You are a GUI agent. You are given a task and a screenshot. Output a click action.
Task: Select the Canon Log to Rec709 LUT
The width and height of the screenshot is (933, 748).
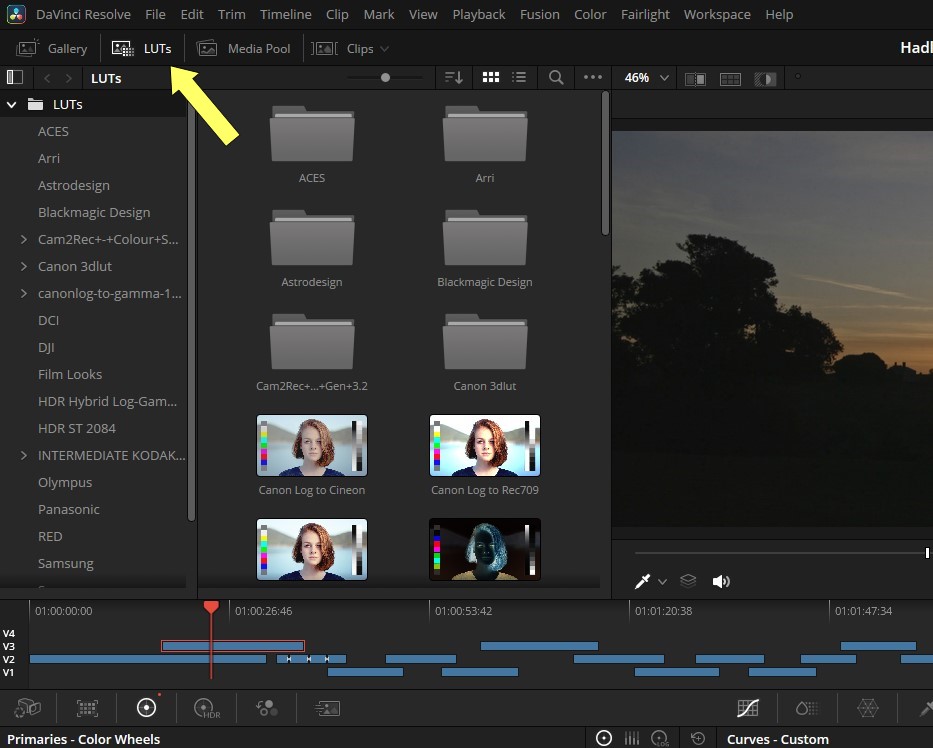(485, 446)
